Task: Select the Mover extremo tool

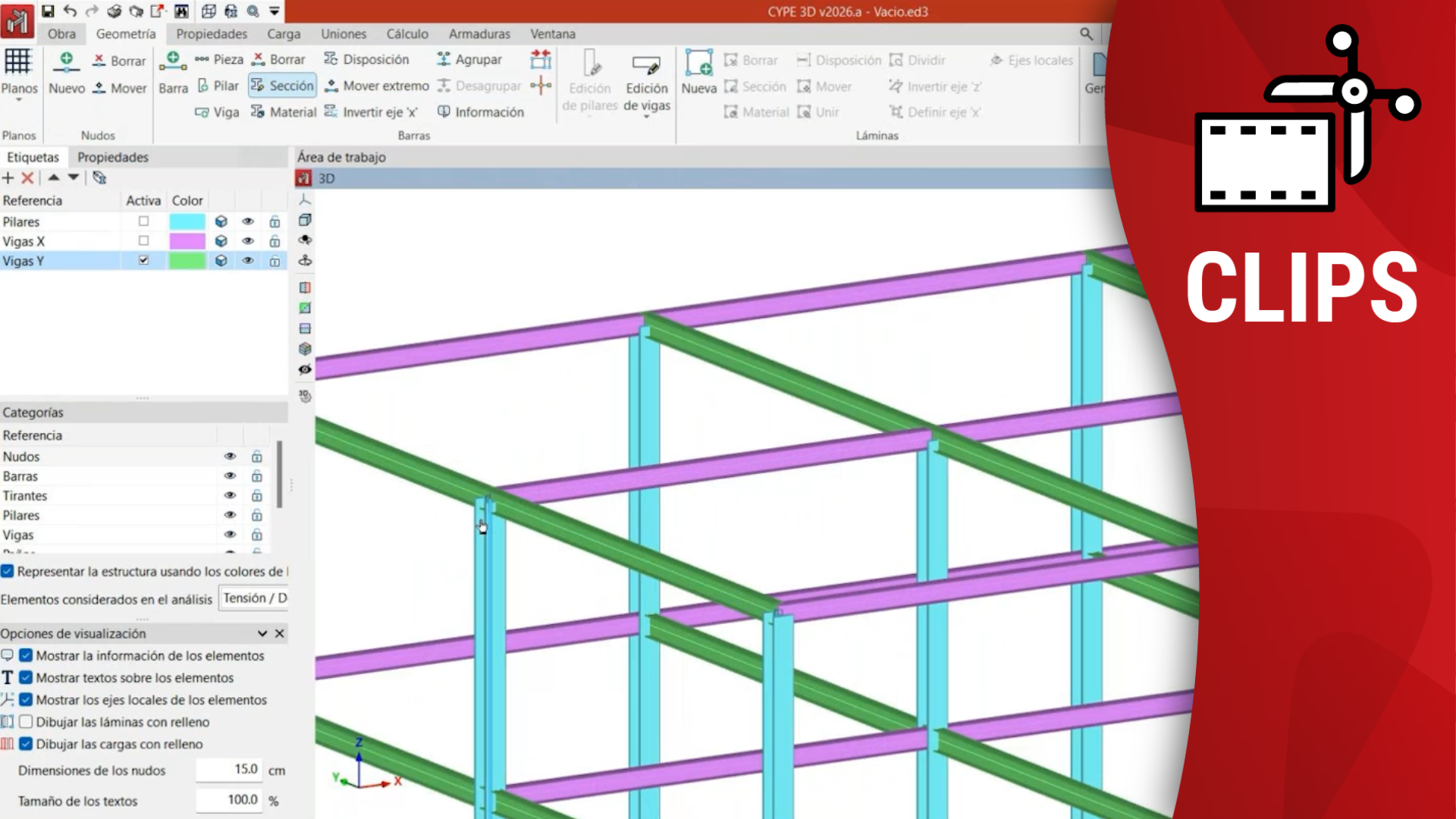Action: point(375,86)
